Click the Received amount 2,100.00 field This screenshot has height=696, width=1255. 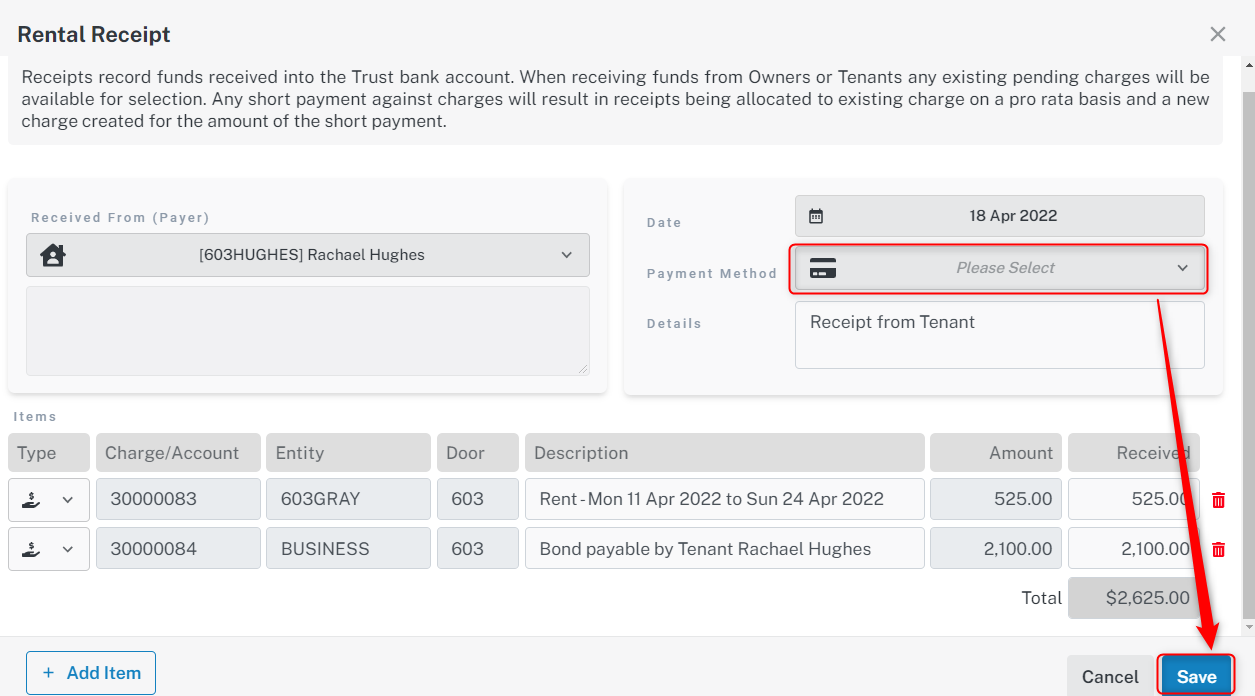1134,549
